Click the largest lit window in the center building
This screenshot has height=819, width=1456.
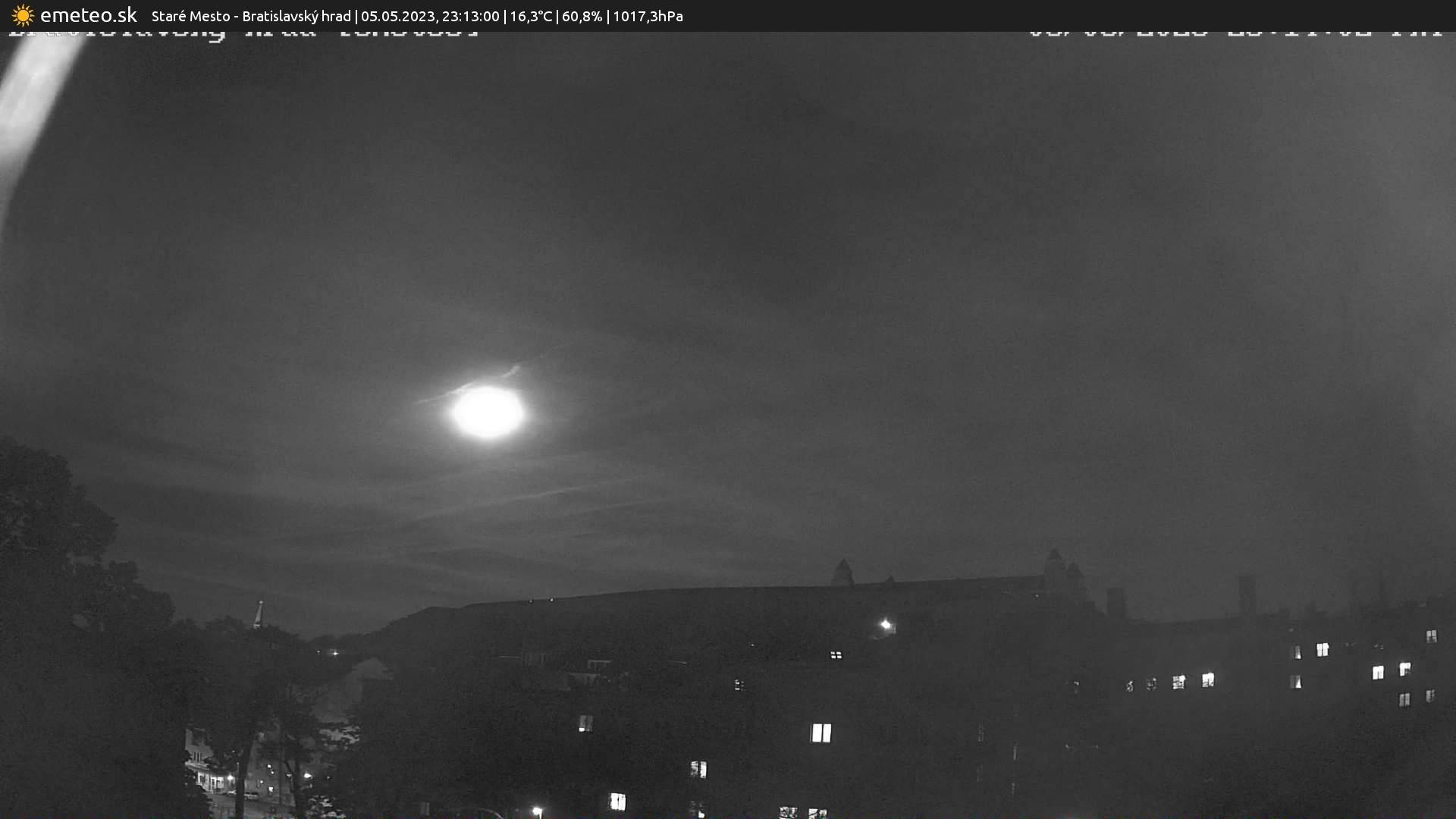pyautogui.click(x=821, y=733)
